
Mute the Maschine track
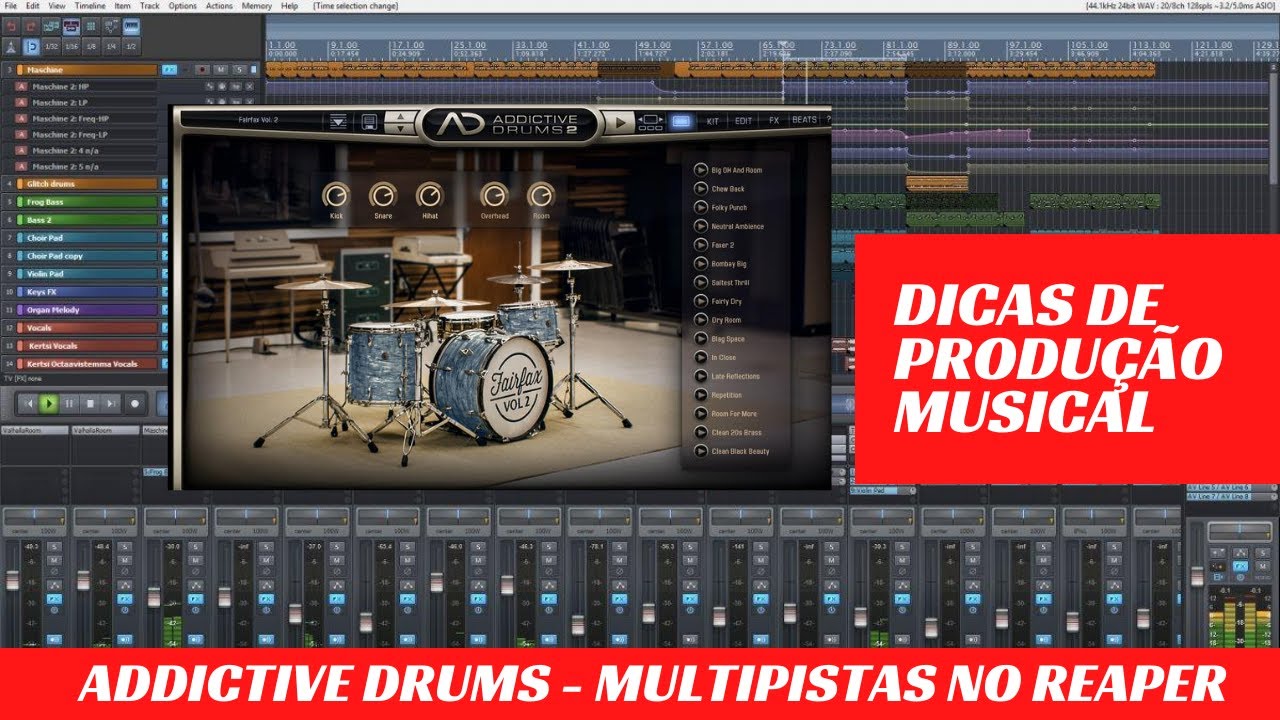(x=220, y=70)
